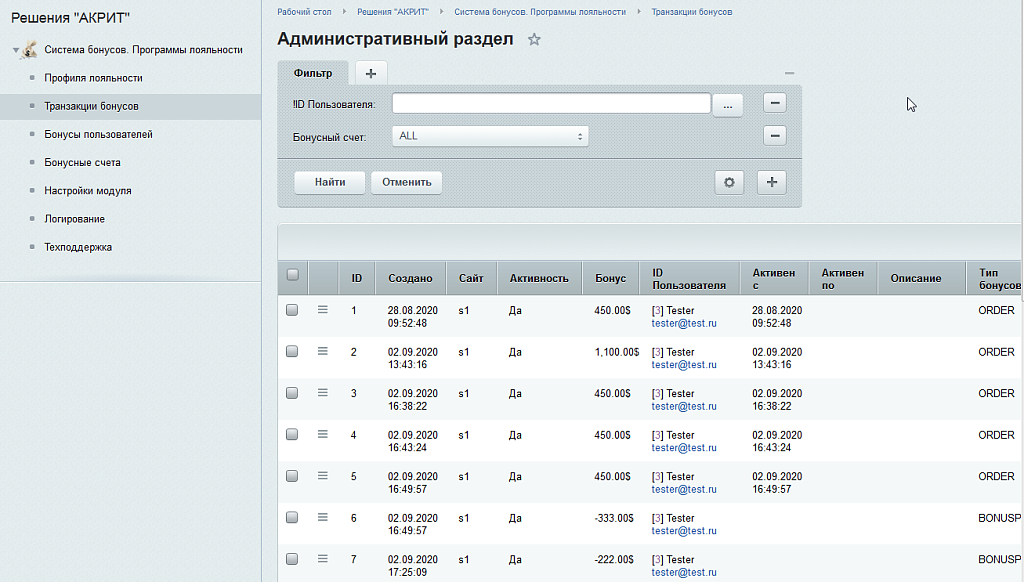The image size is (1024, 582).
Task: Open the filter settings gear icon
Action: (729, 182)
